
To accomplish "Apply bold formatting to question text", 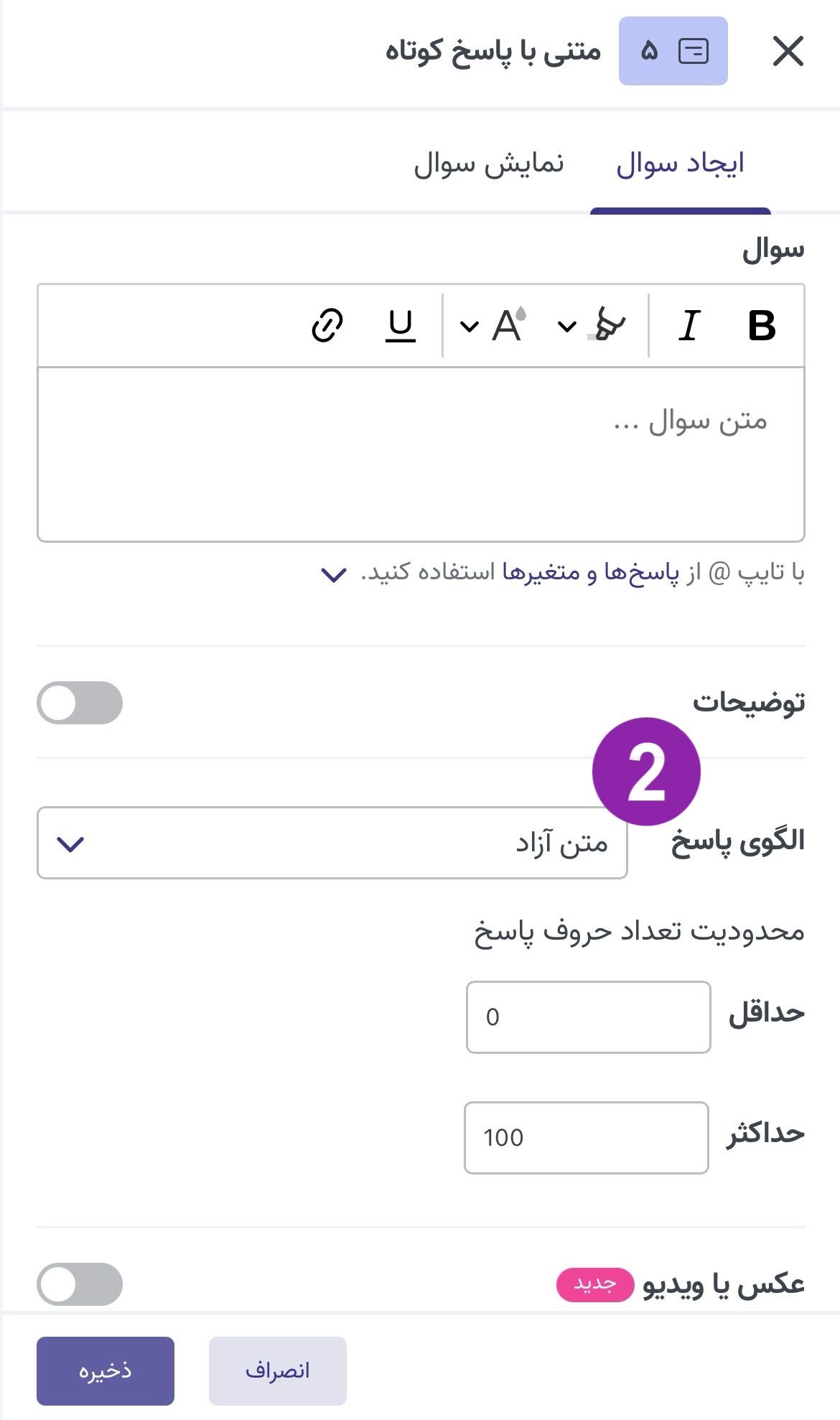I will 761,326.
